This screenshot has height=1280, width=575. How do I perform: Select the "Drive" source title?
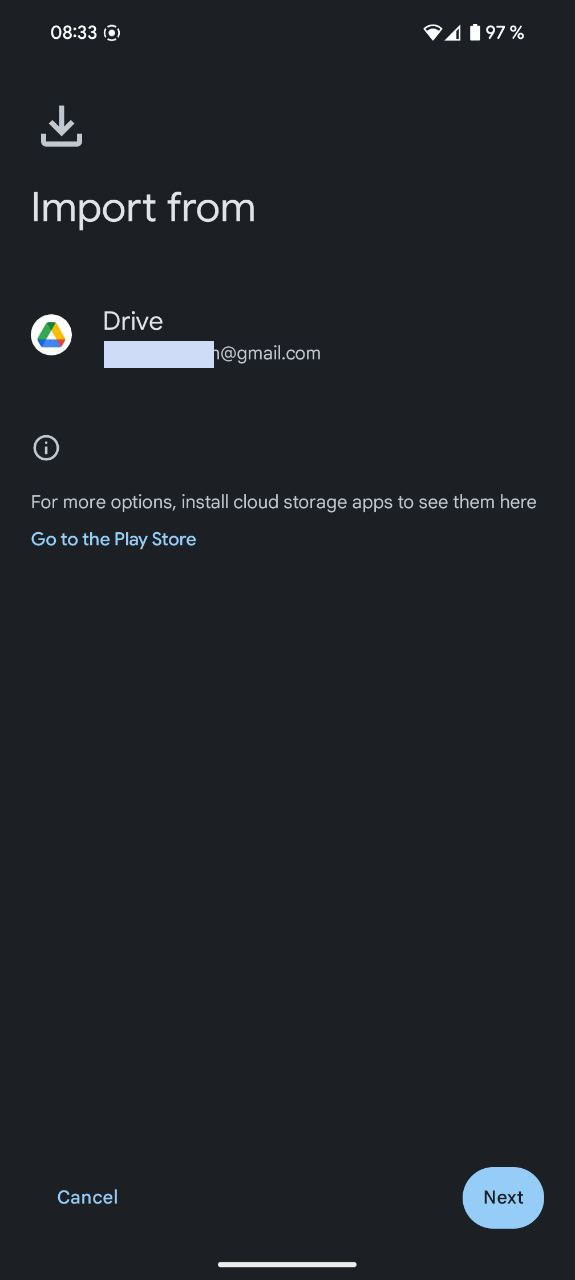pyautogui.click(x=133, y=321)
